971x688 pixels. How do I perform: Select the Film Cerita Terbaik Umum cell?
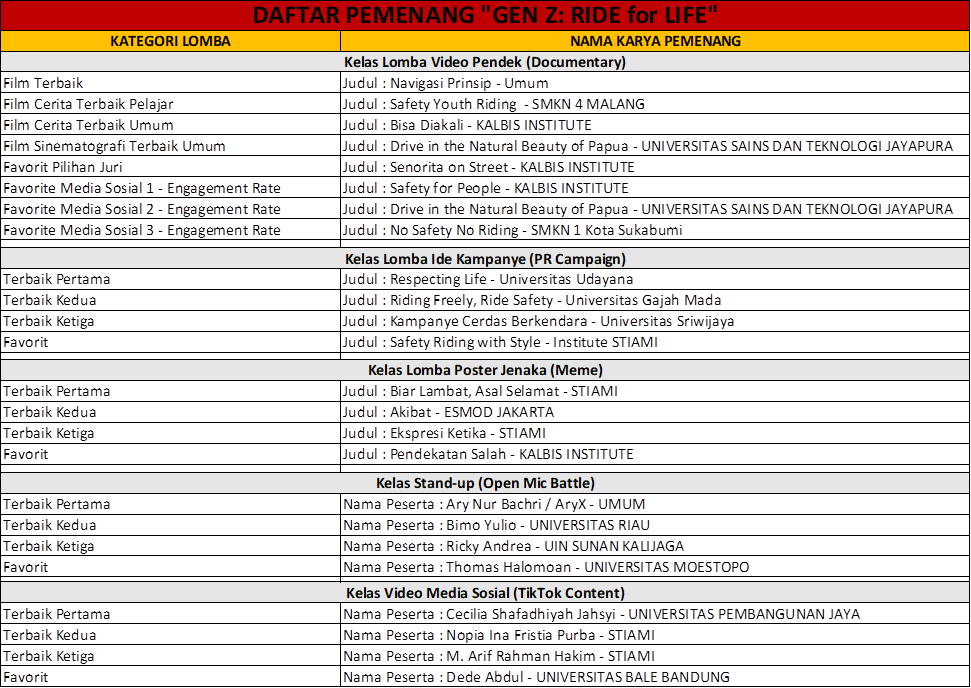[170, 125]
